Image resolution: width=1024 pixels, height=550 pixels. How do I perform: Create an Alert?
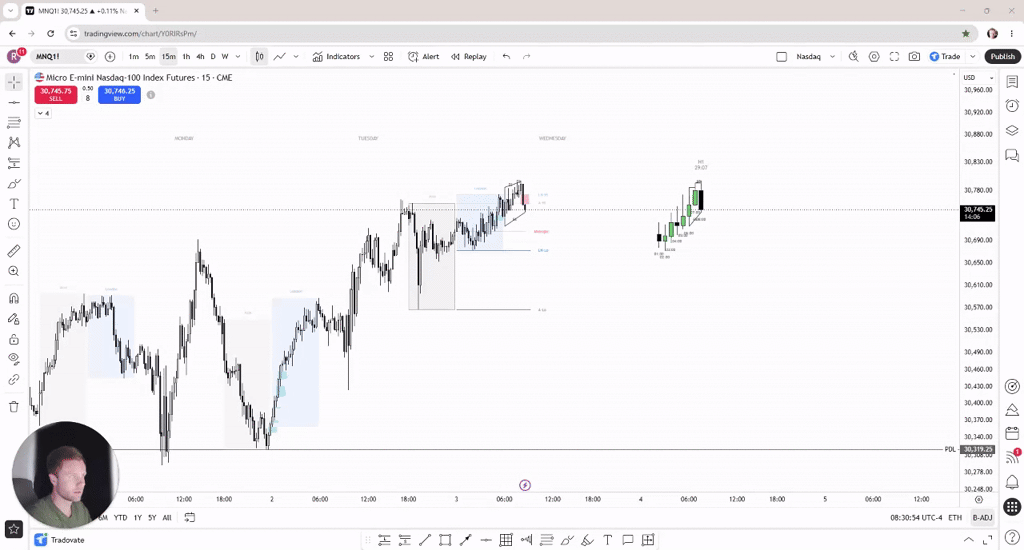click(423, 57)
